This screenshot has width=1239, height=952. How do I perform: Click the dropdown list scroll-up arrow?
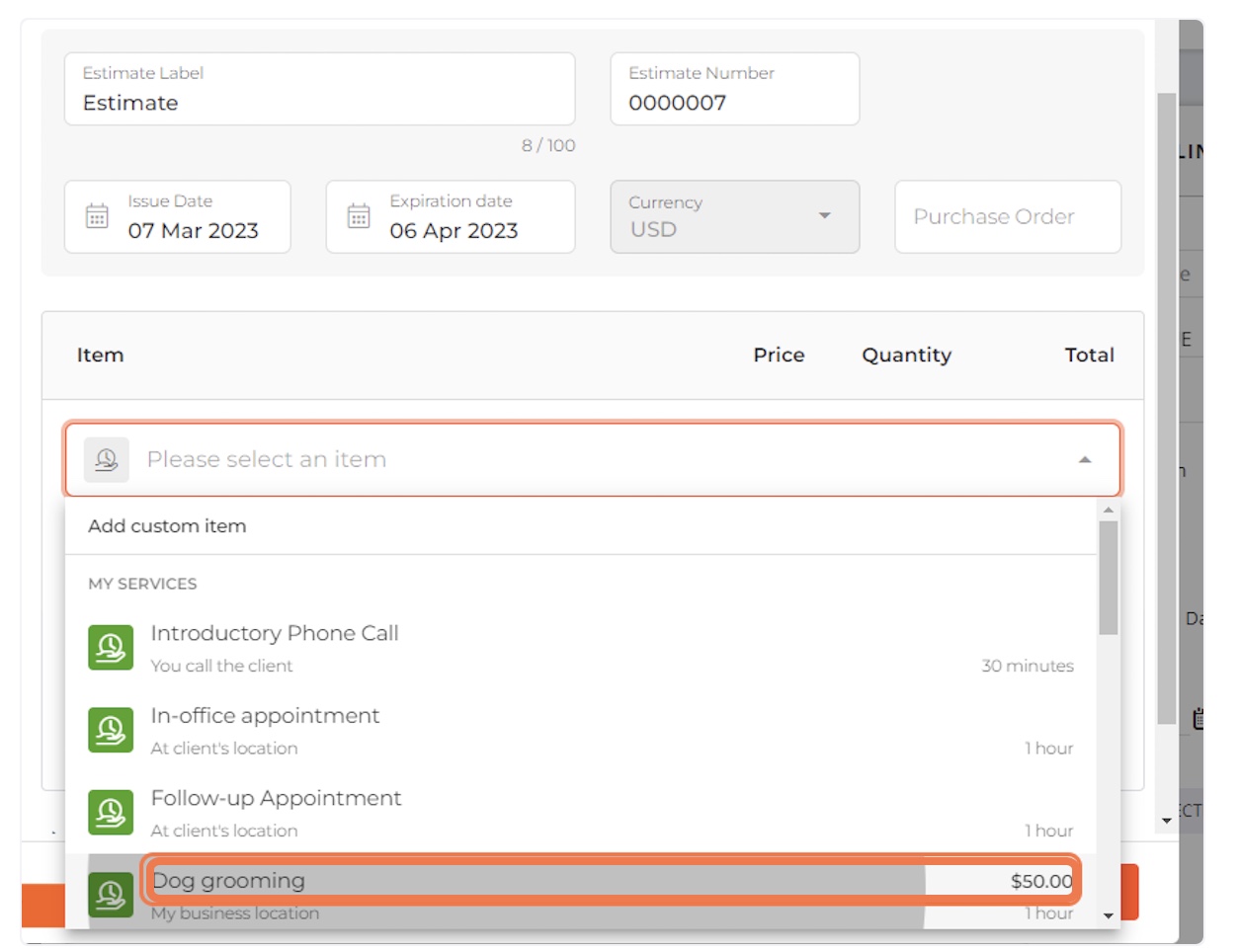[x=1109, y=510]
